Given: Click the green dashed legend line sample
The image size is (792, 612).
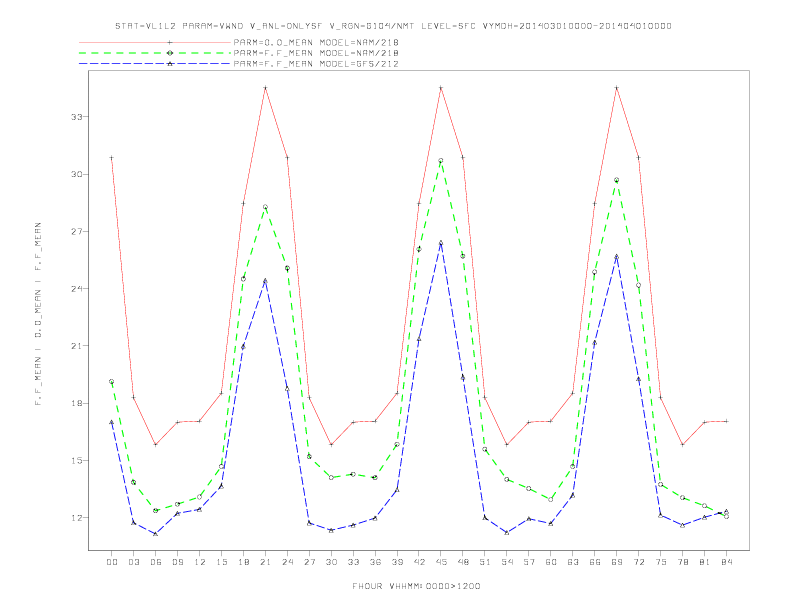Looking at the screenshot, I should pos(155,53).
